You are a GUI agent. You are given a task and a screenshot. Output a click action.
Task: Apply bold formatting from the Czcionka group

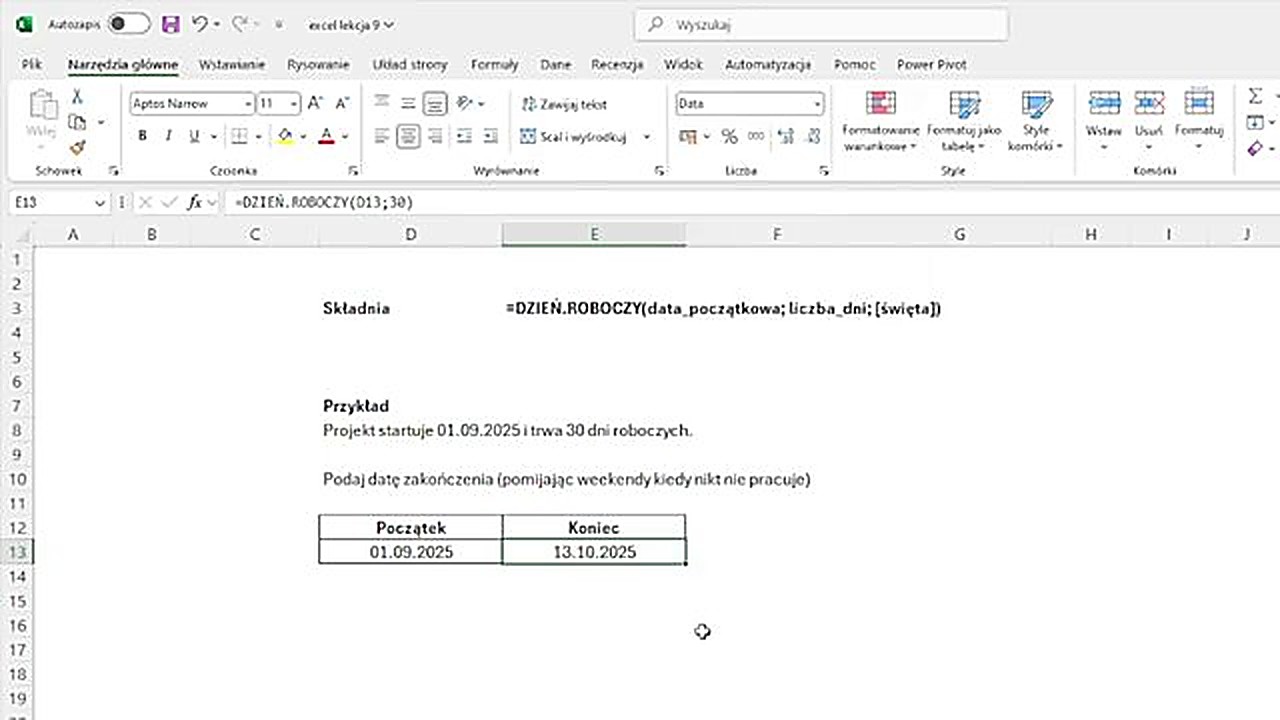(x=142, y=136)
